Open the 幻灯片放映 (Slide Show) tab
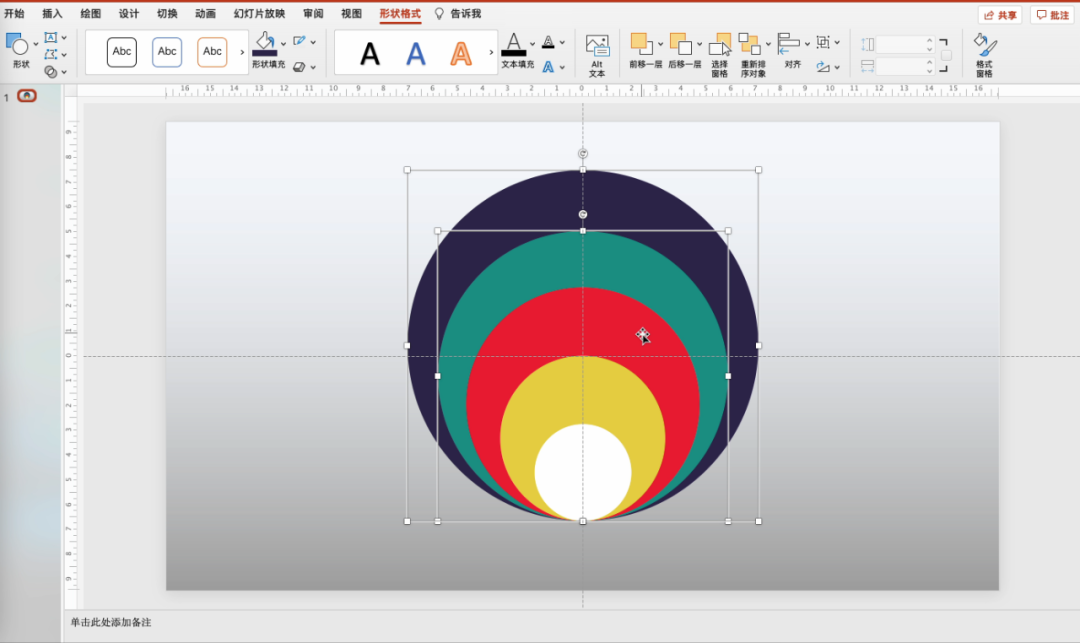Image resolution: width=1080 pixels, height=643 pixels. [x=259, y=14]
